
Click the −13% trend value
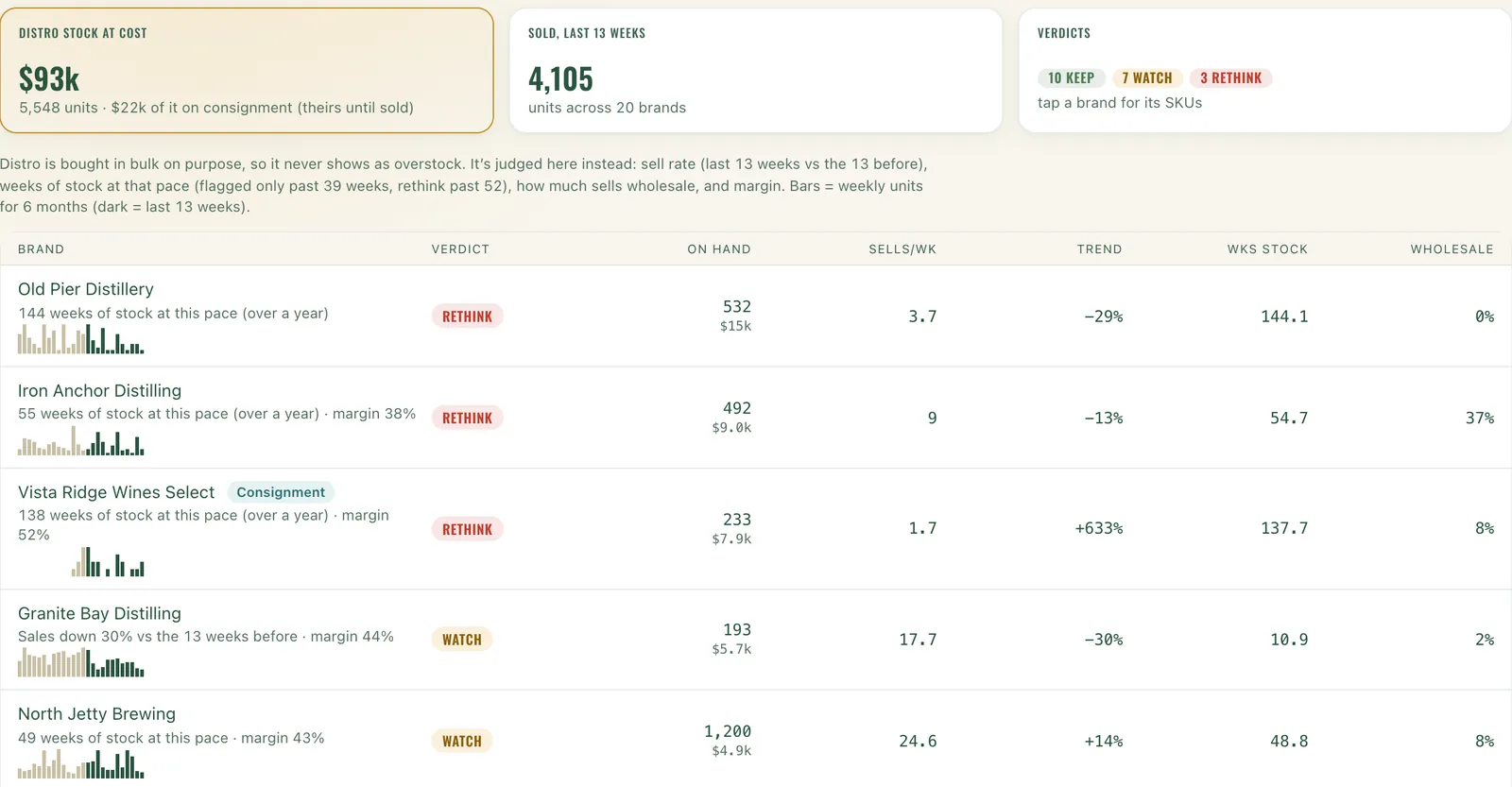(x=1103, y=418)
